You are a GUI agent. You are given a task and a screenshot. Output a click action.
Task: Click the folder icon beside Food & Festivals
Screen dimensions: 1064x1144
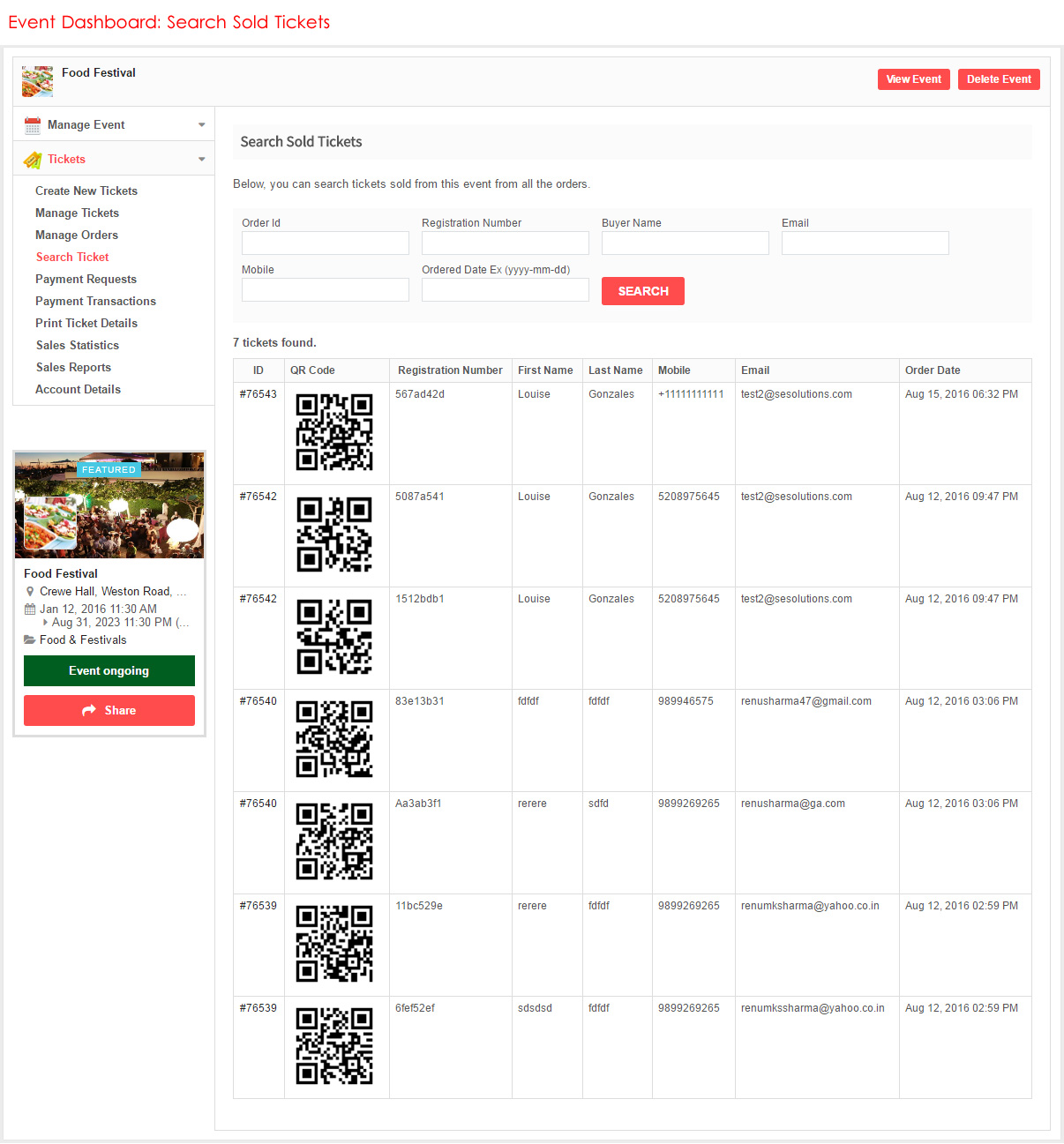30,640
